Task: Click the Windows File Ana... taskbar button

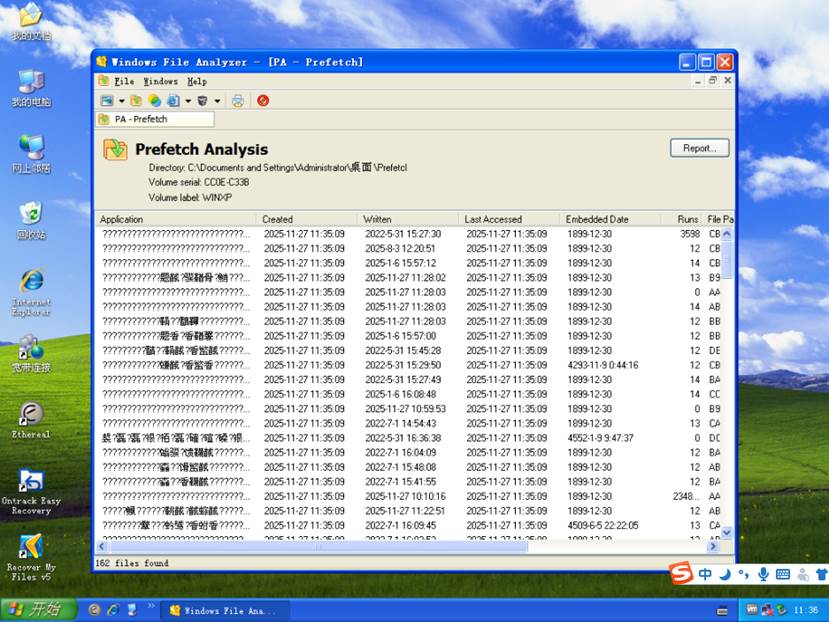Action: pos(224,610)
